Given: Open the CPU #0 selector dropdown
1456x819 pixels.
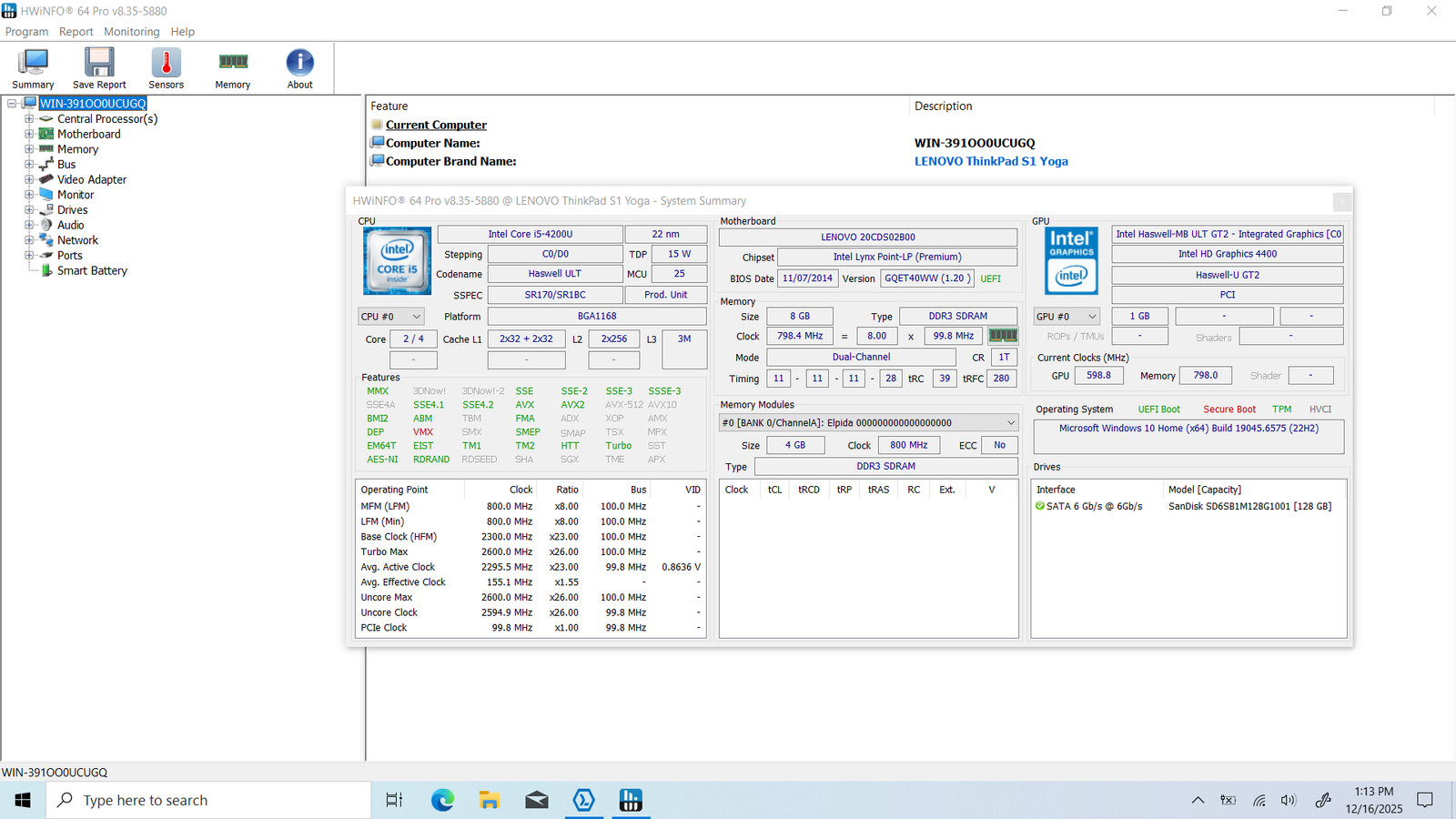Looking at the screenshot, I should [391, 317].
